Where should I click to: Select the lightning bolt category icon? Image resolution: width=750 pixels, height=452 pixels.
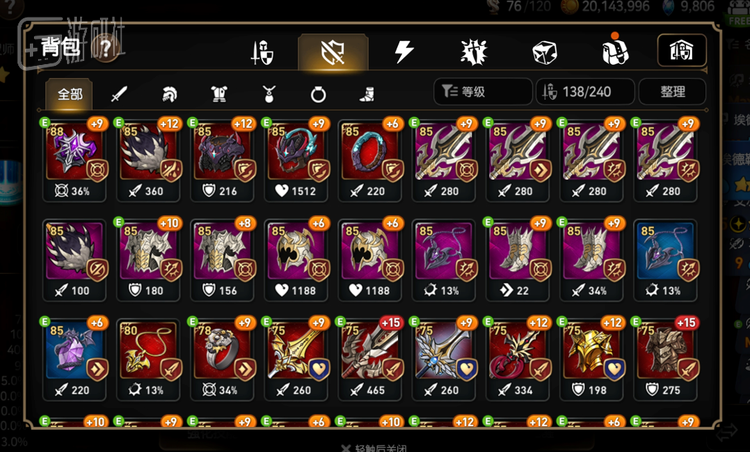404,52
